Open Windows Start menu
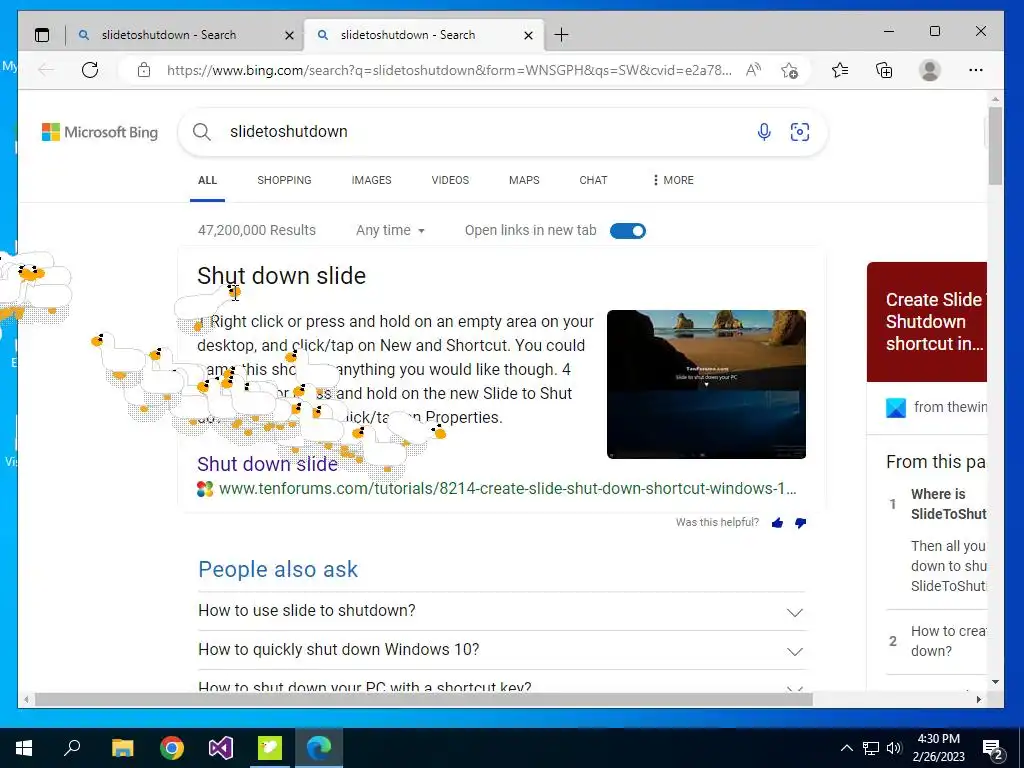 [24, 748]
